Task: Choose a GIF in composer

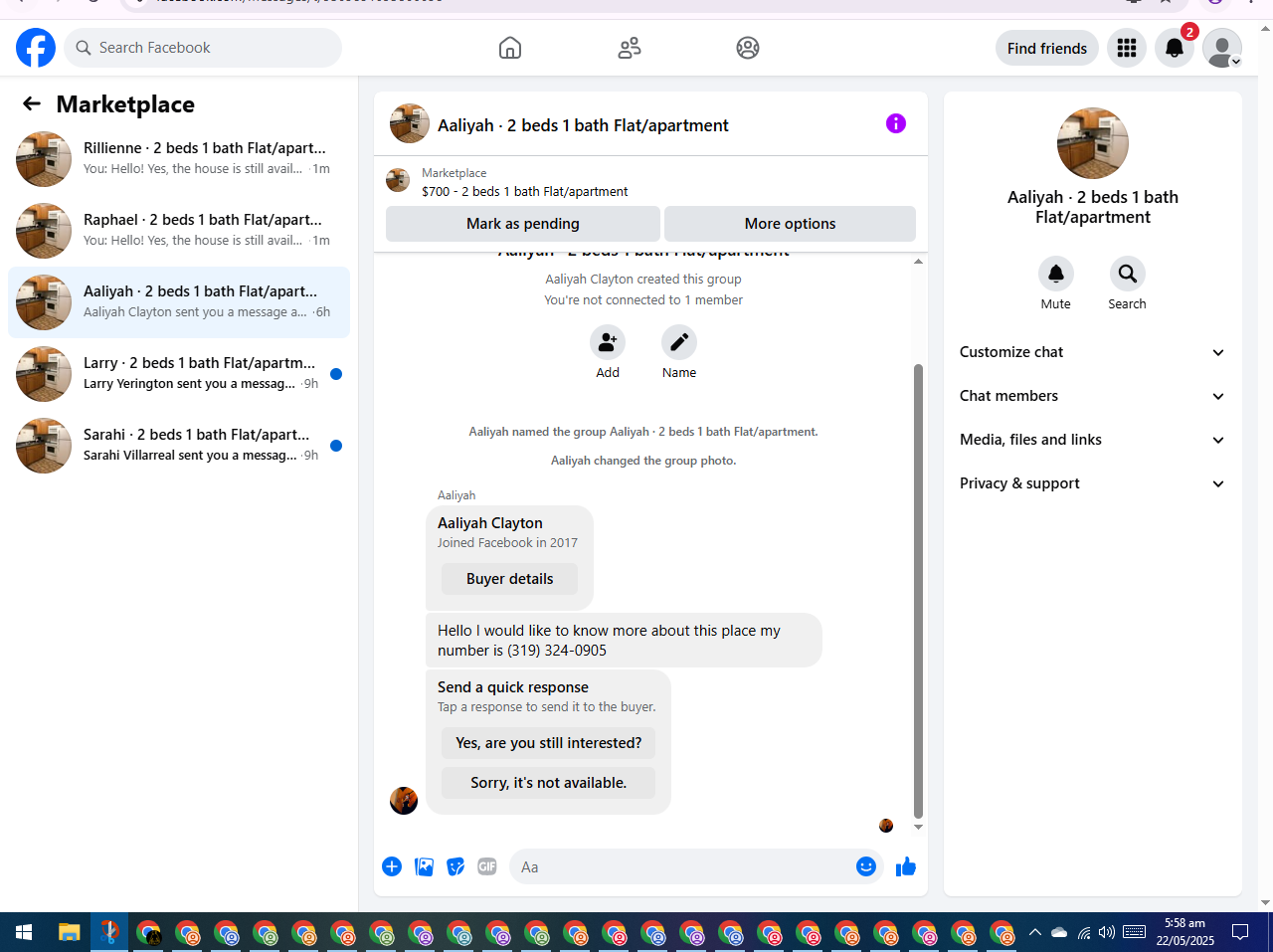Action: click(487, 866)
